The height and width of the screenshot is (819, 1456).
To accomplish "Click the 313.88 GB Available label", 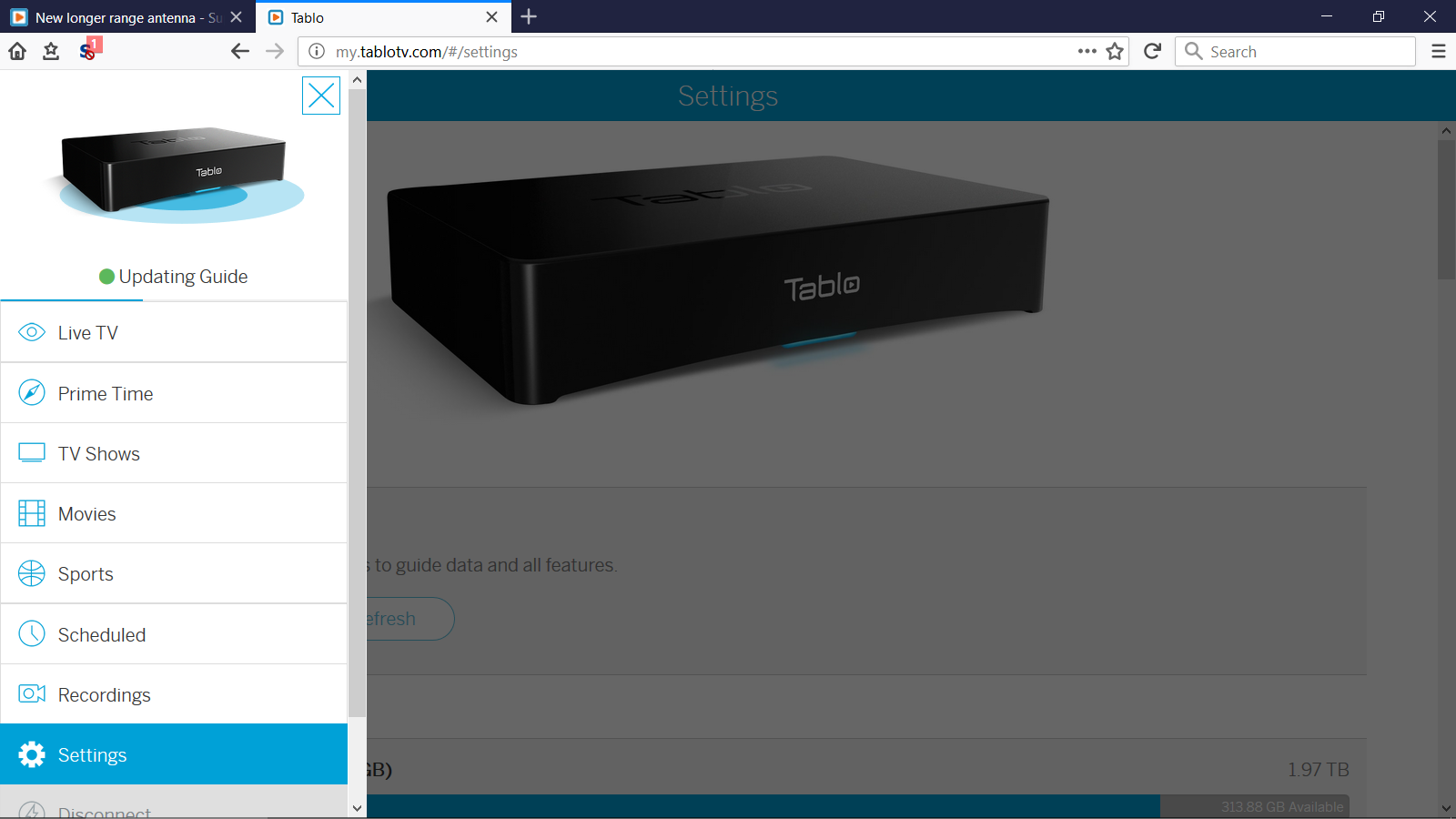I will [x=1282, y=807].
